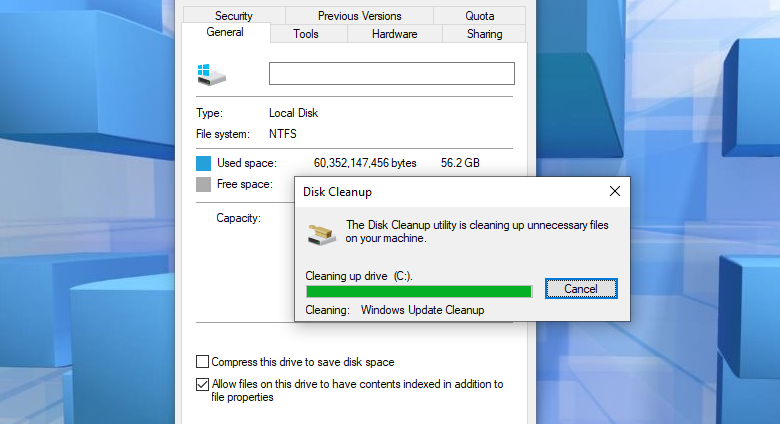
Task: Enable Compress this drive checkbox
Action: tap(202, 361)
